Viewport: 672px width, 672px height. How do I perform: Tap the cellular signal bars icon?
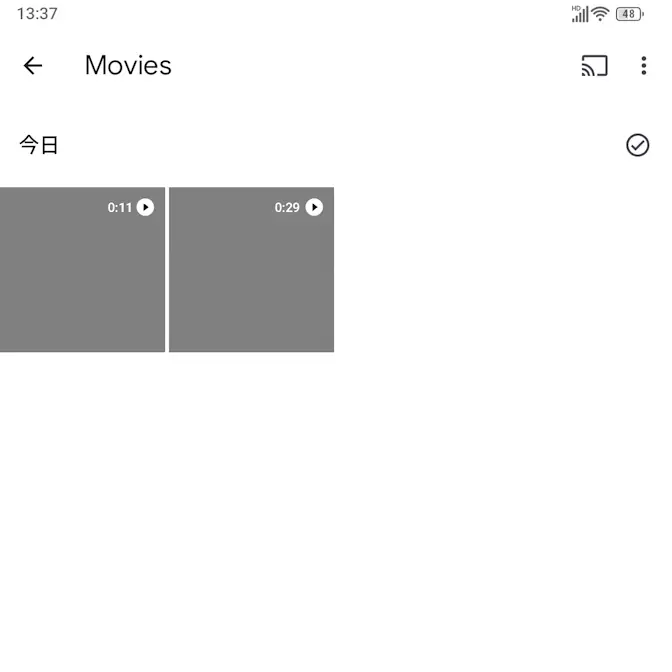tap(580, 15)
